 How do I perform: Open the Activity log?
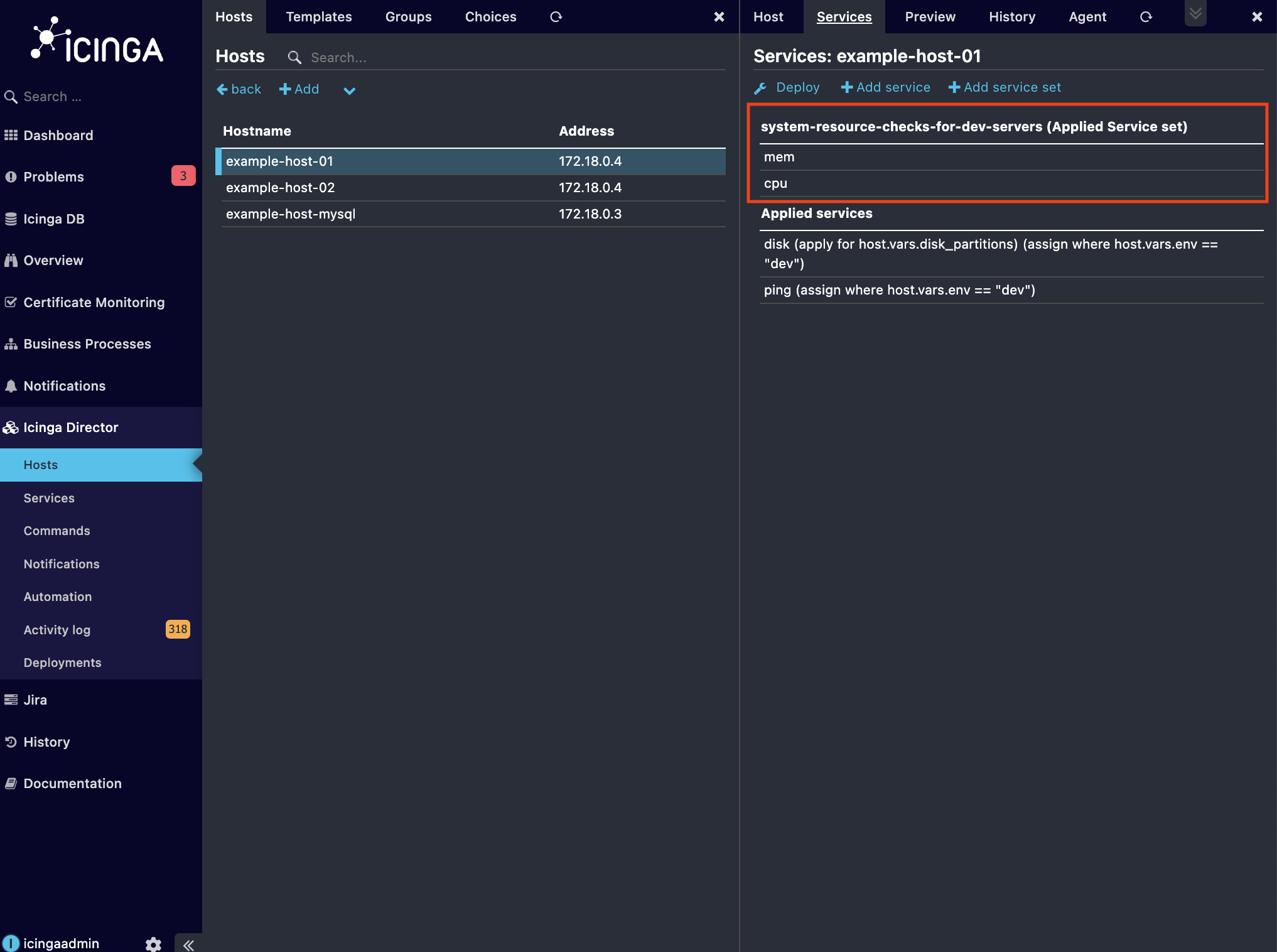[x=57, y=630]
